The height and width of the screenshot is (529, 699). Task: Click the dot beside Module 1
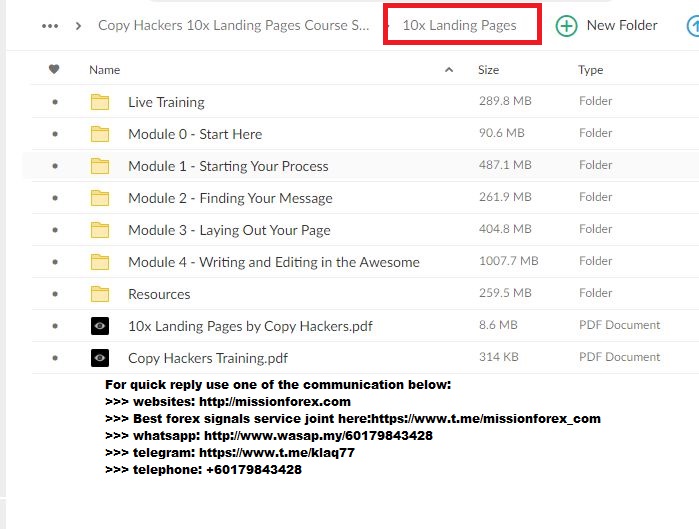55,166
